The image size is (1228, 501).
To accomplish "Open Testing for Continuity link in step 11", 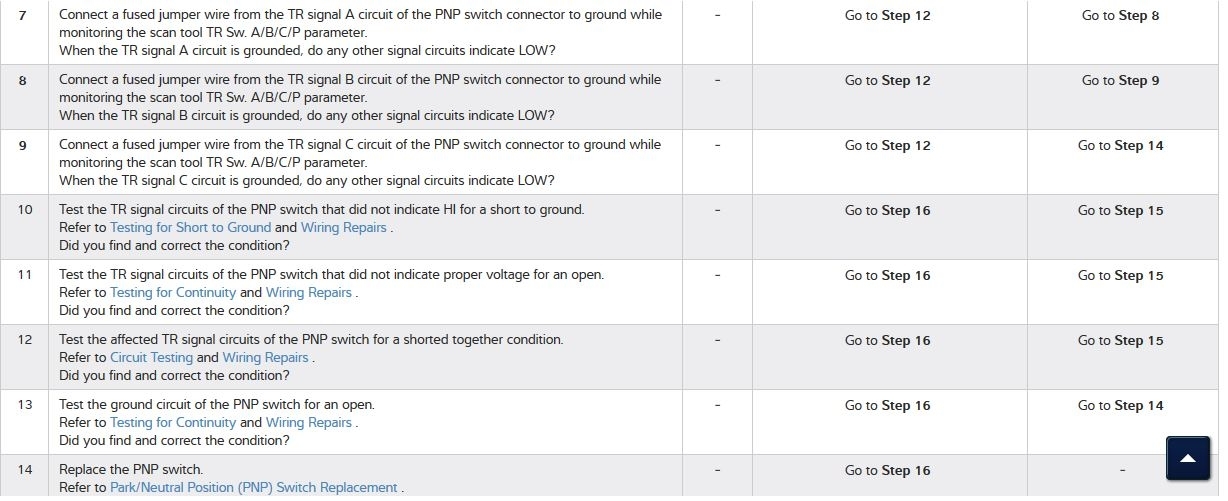I will click(x=173, y=293).
